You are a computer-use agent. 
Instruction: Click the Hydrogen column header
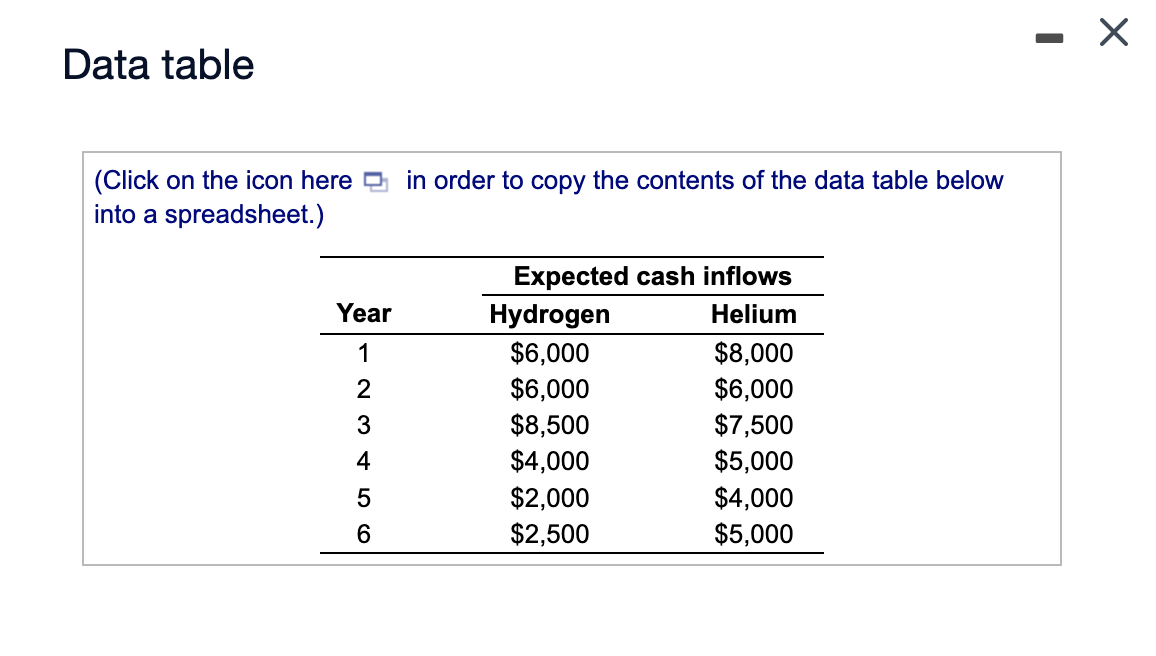click(549, 314)
